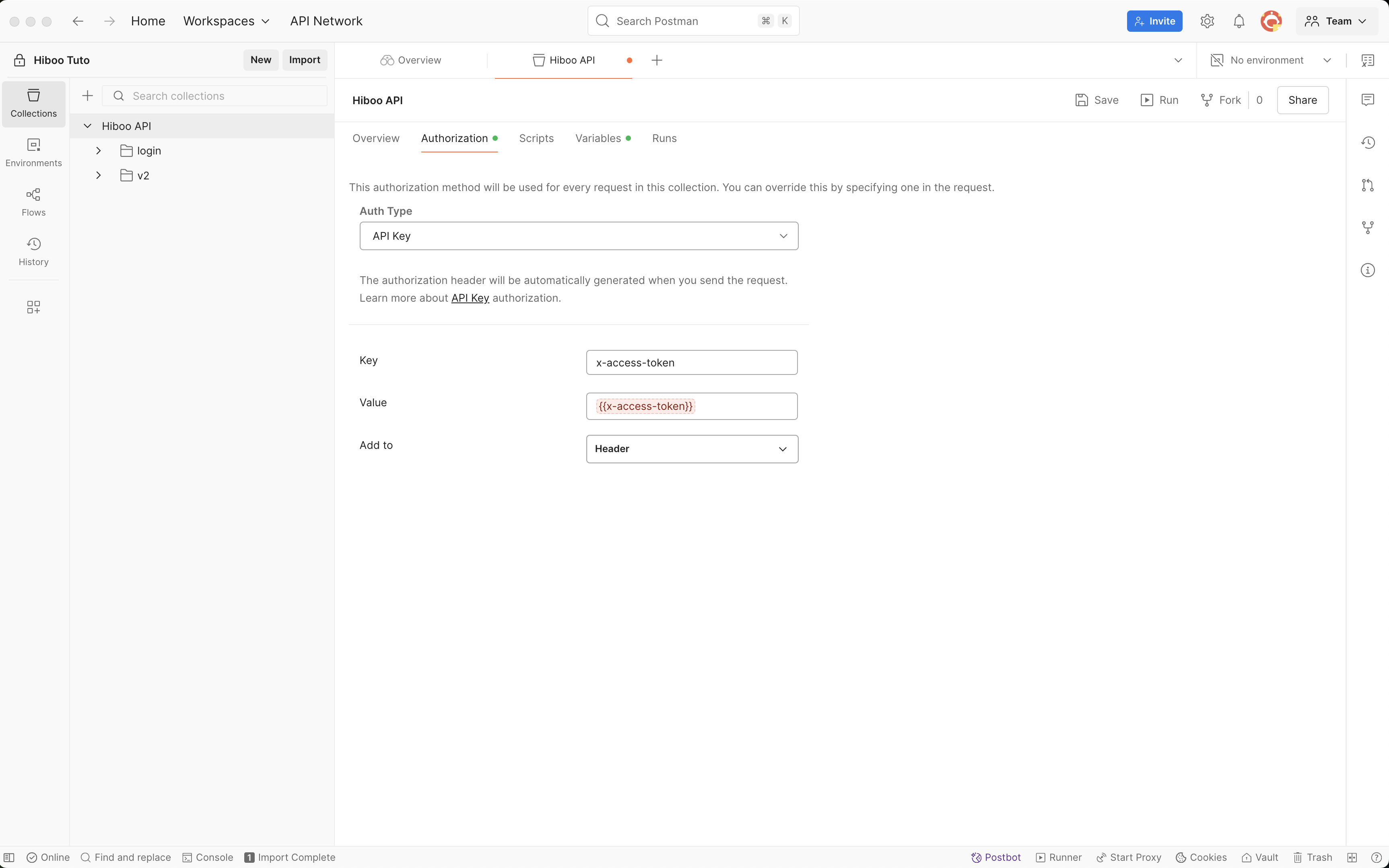
Task: Follow the API Key documentation link
Action: [x=470, y=298]
